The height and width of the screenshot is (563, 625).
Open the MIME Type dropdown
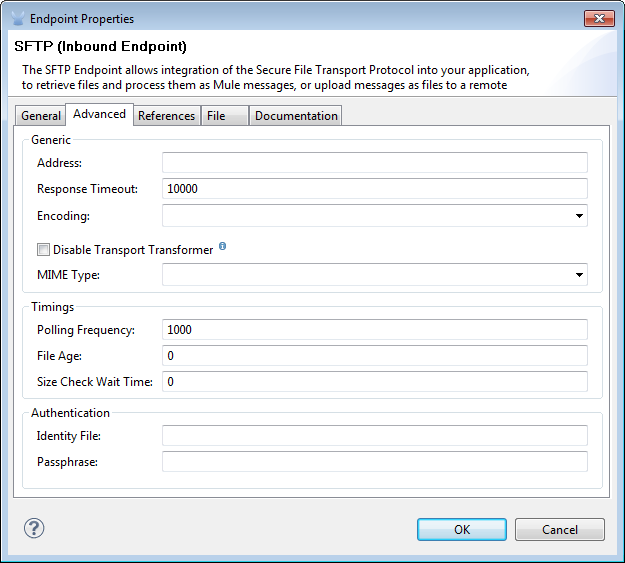[x=579, y=275]
